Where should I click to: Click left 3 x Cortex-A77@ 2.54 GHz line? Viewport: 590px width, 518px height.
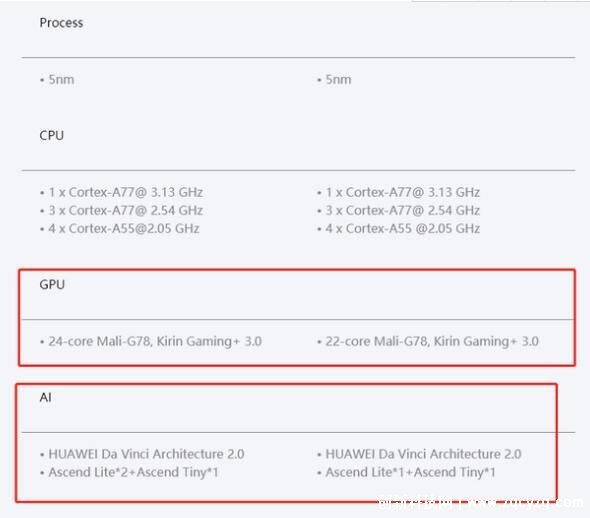click(126, 210)
